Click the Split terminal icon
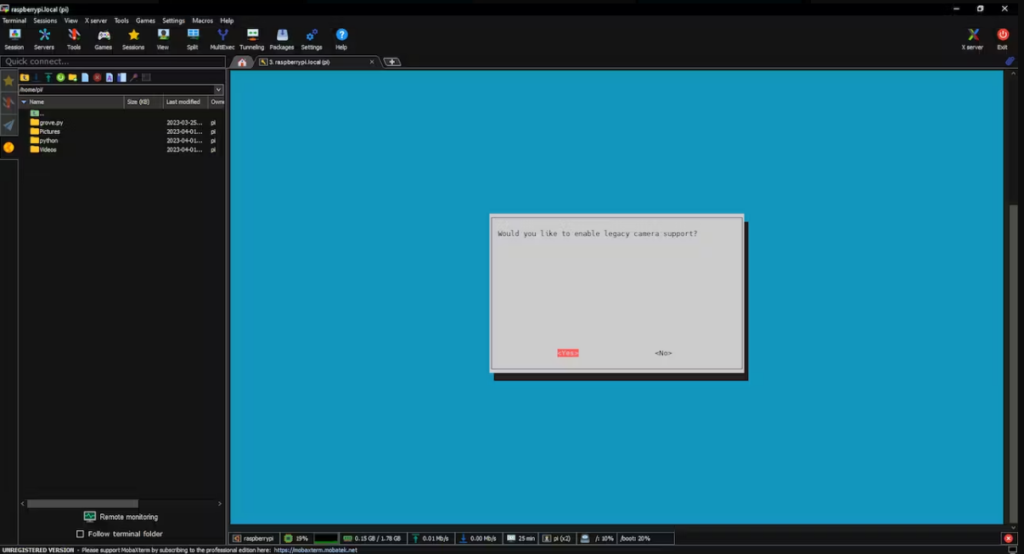This screenshot has width=1024, height=554. 192,38
